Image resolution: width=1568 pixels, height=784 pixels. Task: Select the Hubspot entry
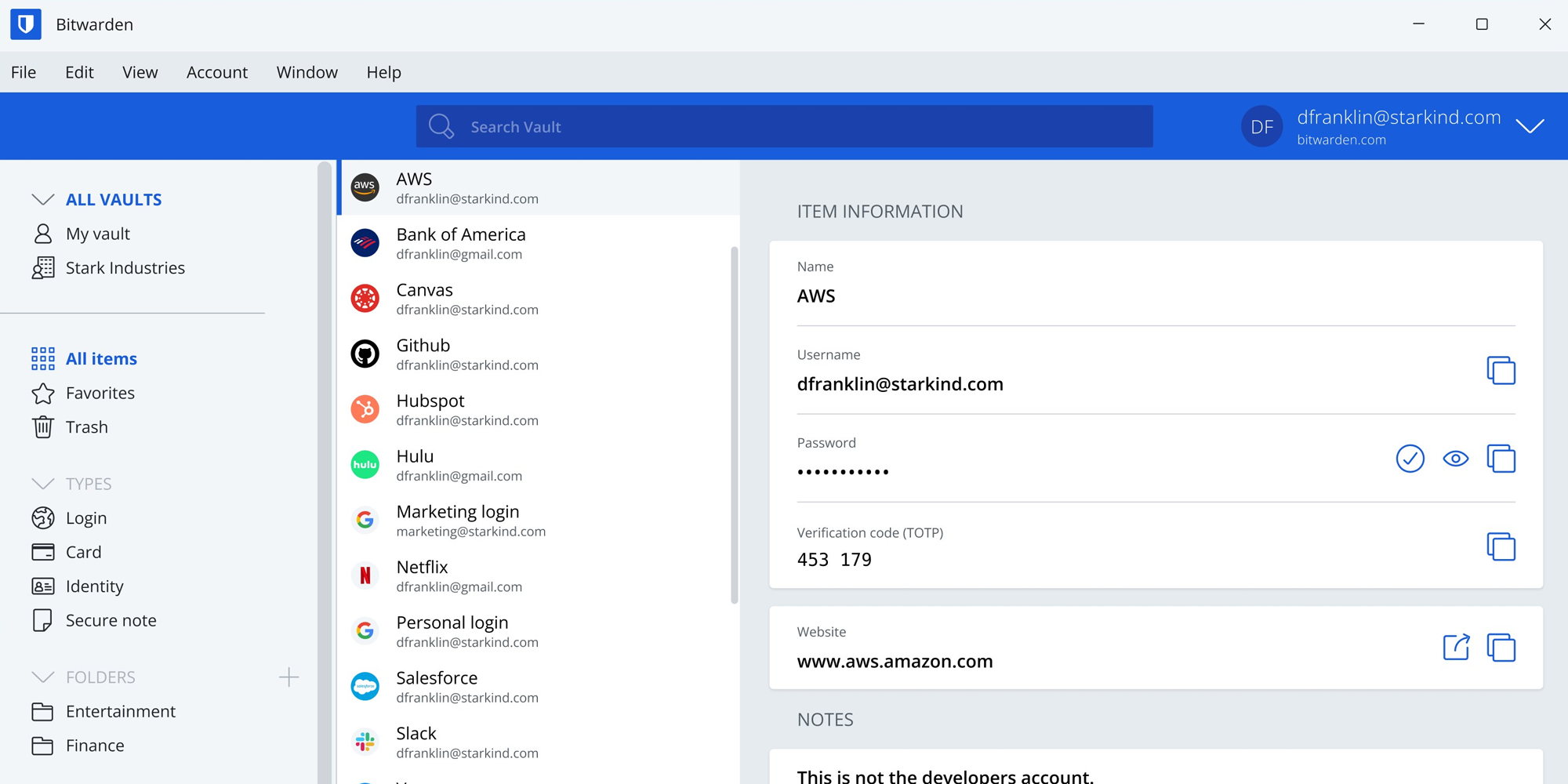tap(539, 409)
